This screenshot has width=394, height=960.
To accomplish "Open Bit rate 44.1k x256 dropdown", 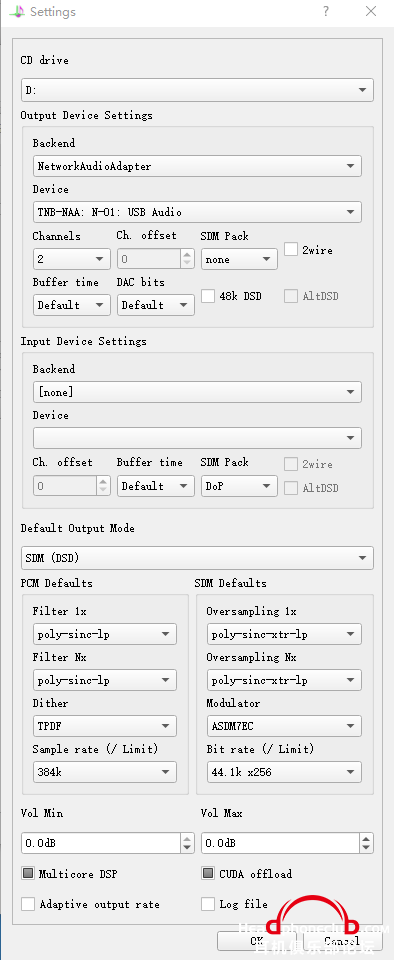I will coord(284,772).
